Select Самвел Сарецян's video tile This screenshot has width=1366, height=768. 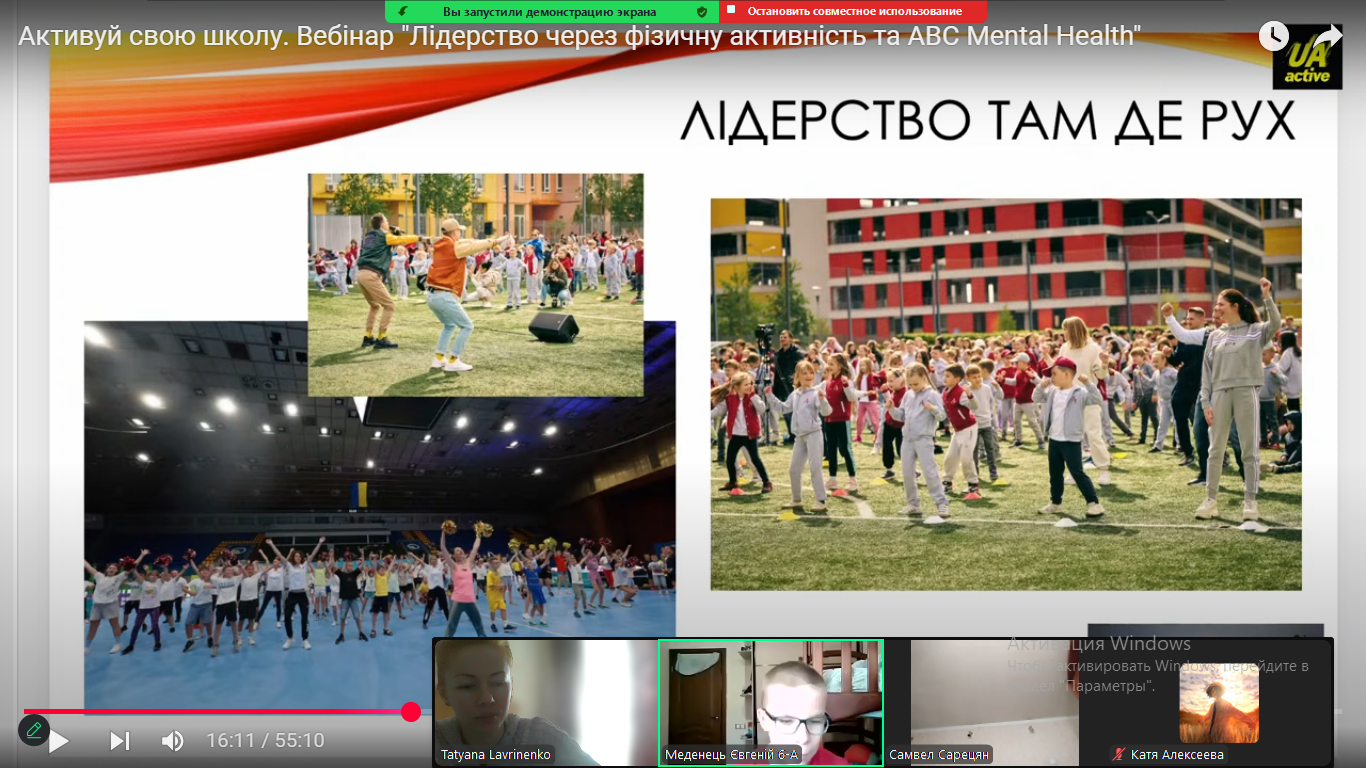click(995, 702)
